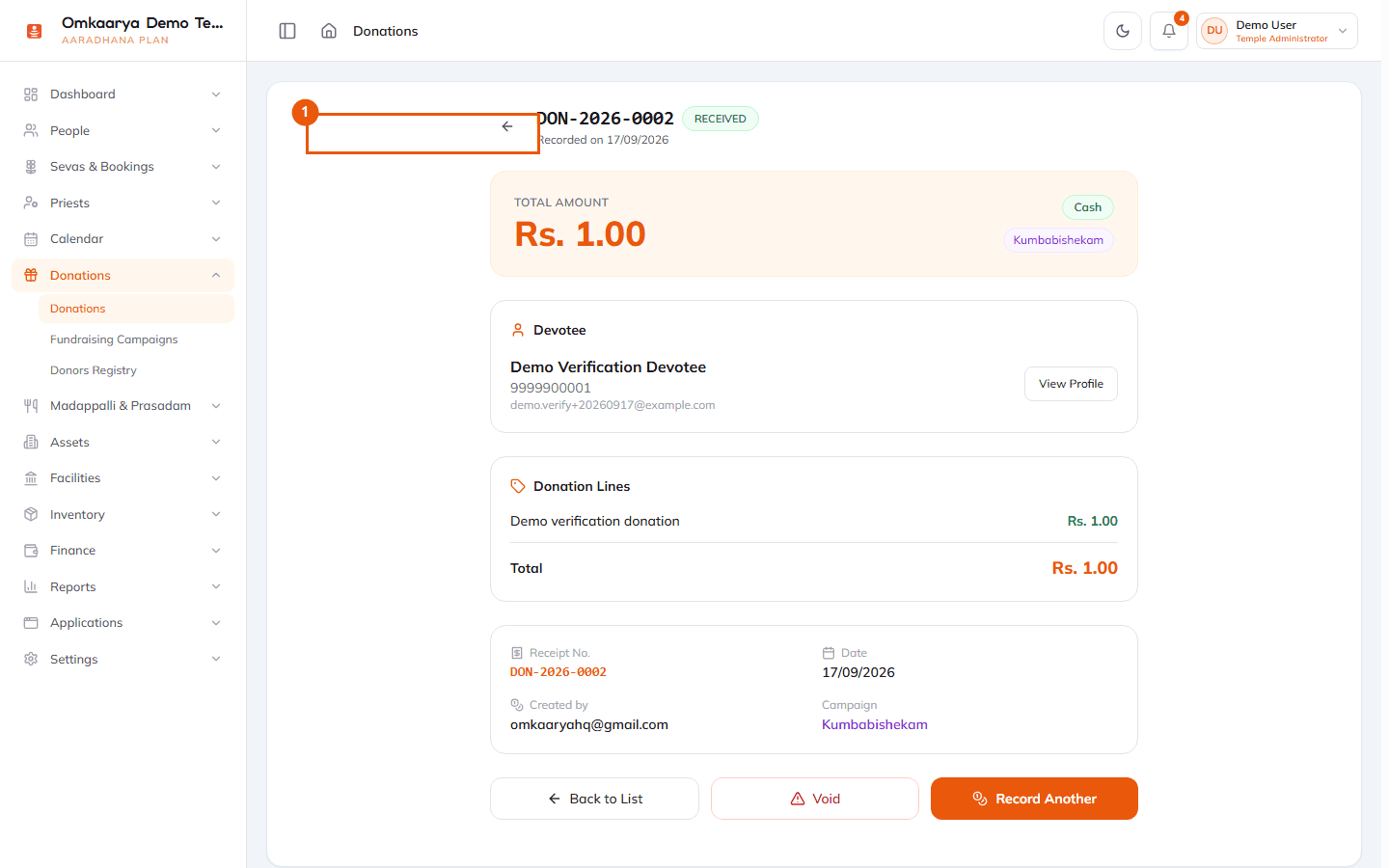Screen dimensions: 1389x868
Task: Click the Donations breadcrumb text
Action: (x=386, y=31)
